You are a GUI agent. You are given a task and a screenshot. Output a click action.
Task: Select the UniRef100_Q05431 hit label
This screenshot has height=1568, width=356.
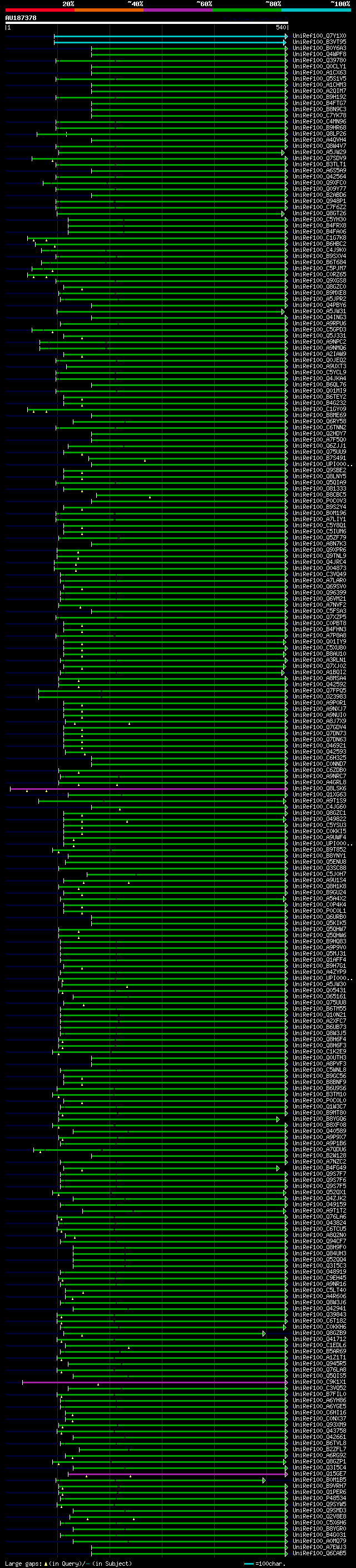pyautogui.click(x=319, y=990)
